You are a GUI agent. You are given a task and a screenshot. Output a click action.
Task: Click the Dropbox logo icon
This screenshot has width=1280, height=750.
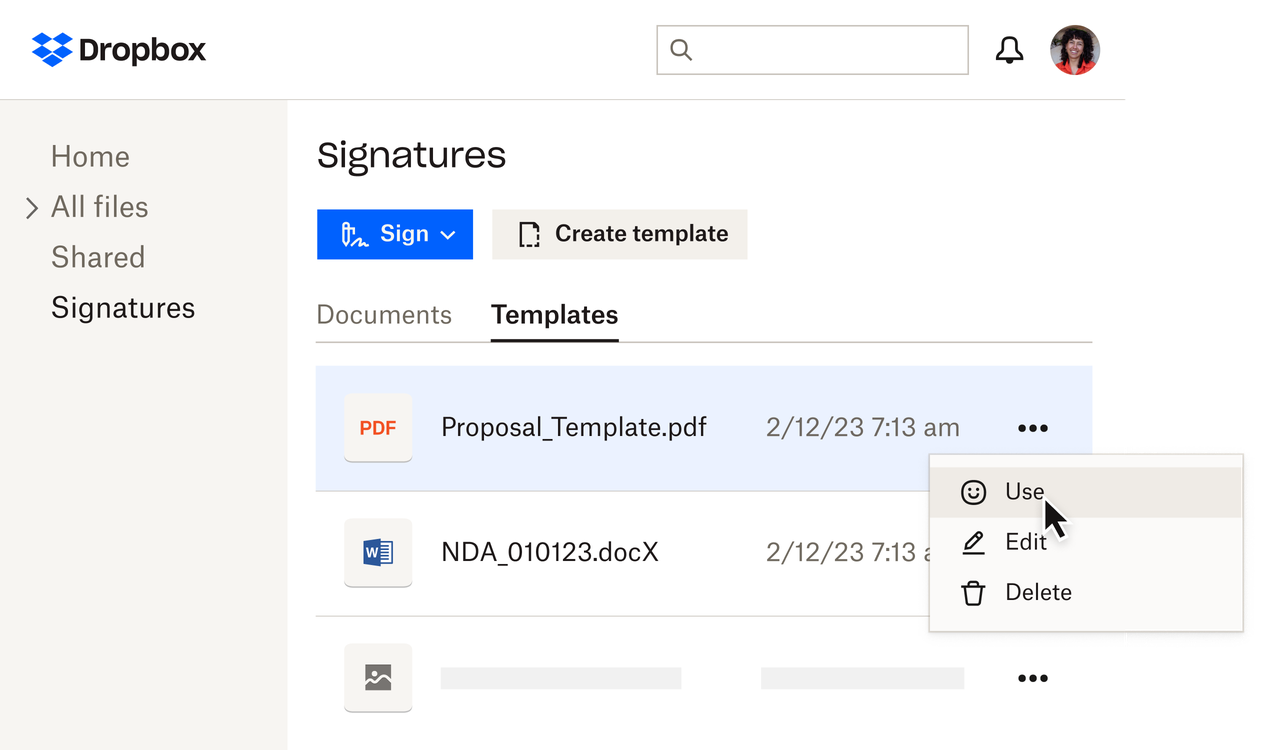click(x=51, y=49)
